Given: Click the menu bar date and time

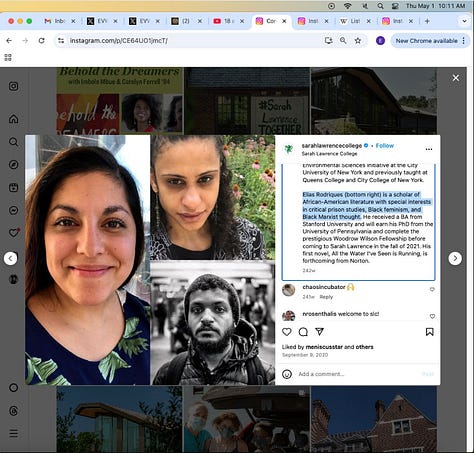Looking at the screenshot, I should 435,6.
